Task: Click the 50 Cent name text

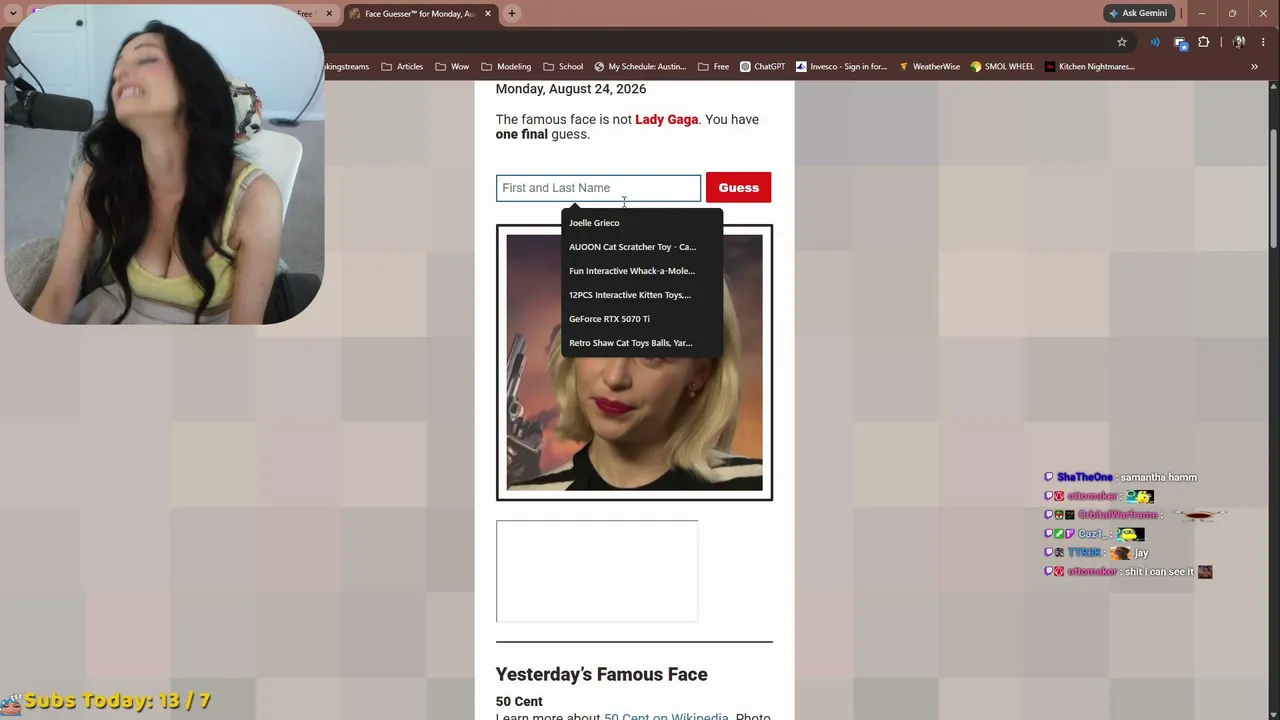Action: coord(519,701)
